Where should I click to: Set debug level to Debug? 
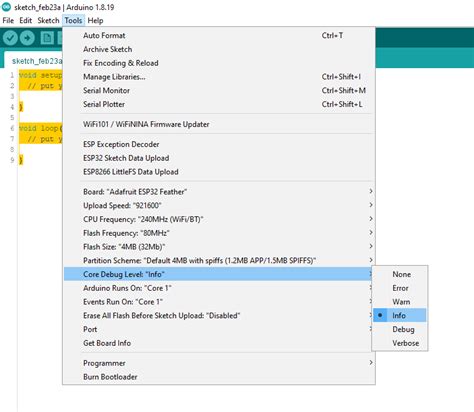400,329
